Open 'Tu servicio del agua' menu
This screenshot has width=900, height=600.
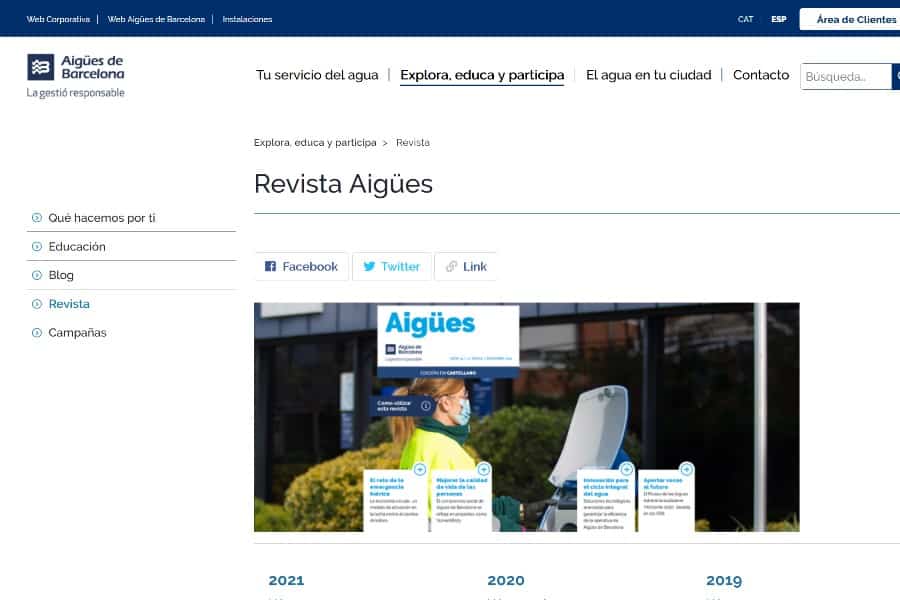point(317,75)
